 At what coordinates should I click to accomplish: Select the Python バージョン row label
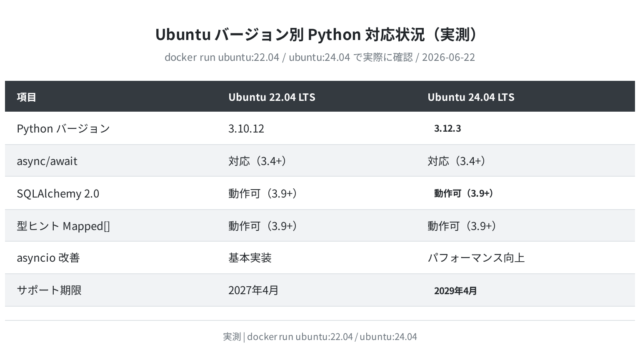click(63, 129)
